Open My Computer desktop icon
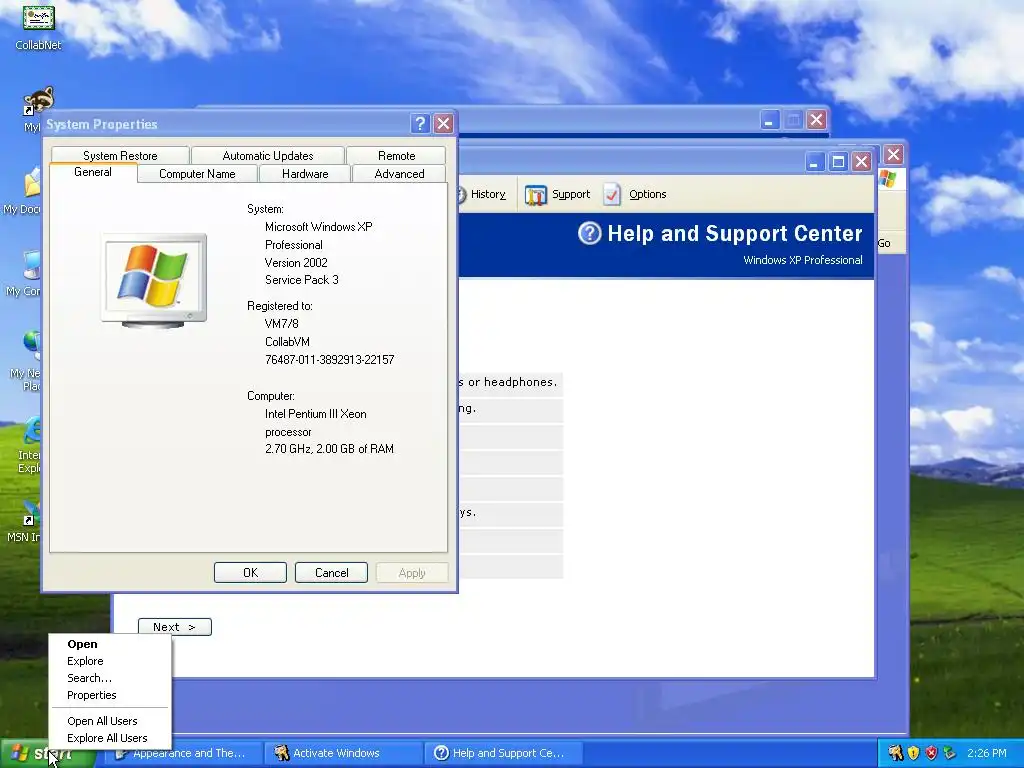The image size is (1024, 768). coord(31,264)
